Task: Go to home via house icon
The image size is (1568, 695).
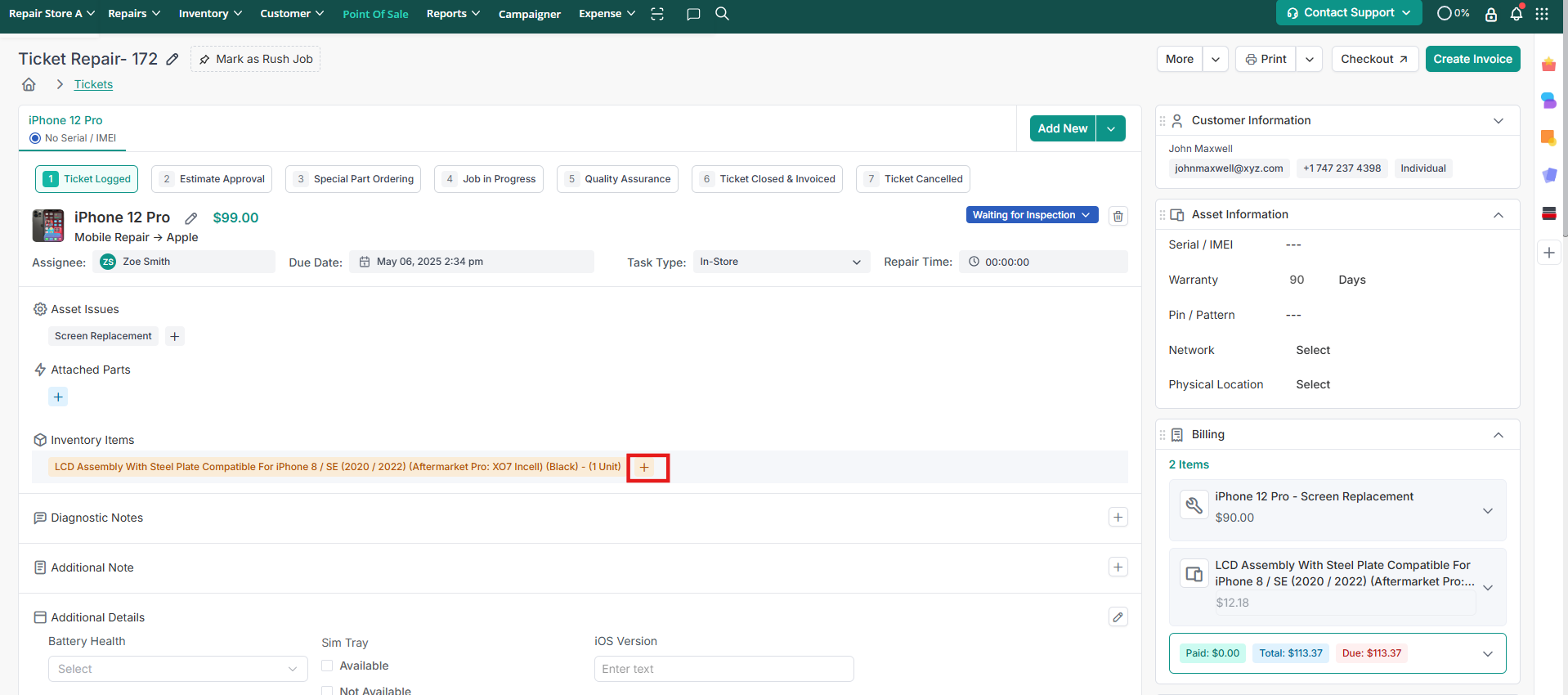Action: click(29, 84)
